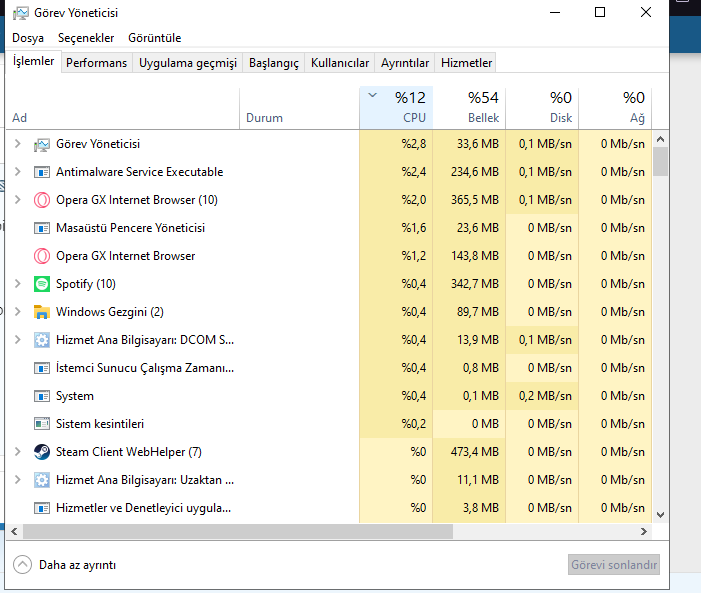Click the Görevi sonlandır button
701x593 pixels.
(614, 565)
